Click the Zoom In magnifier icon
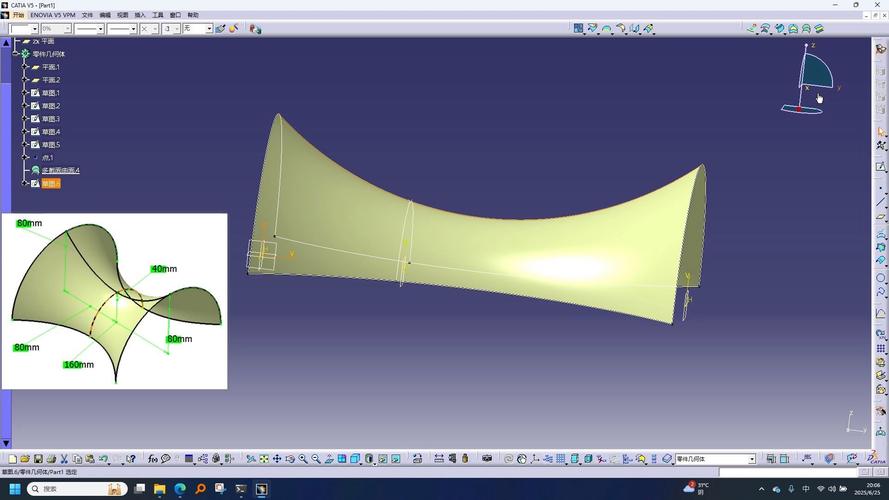Image resolution: width=889 pixels, height=500 pixels. 303,459
